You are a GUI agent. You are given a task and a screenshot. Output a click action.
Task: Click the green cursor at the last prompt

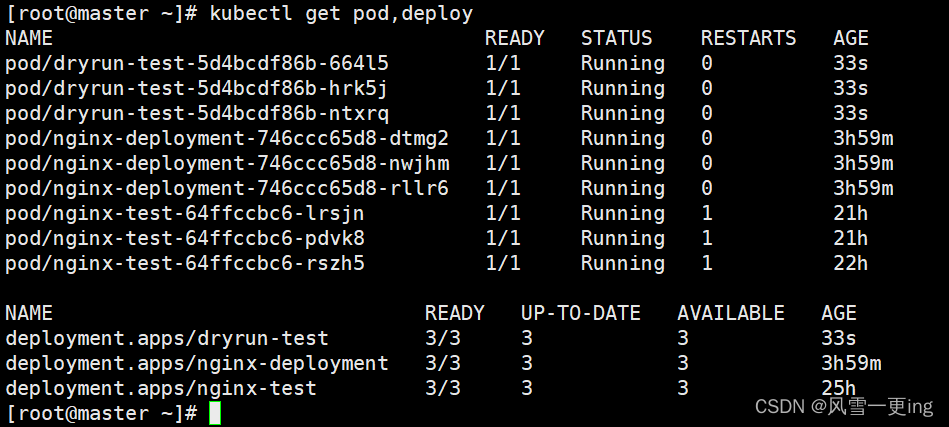pos(215,414)
